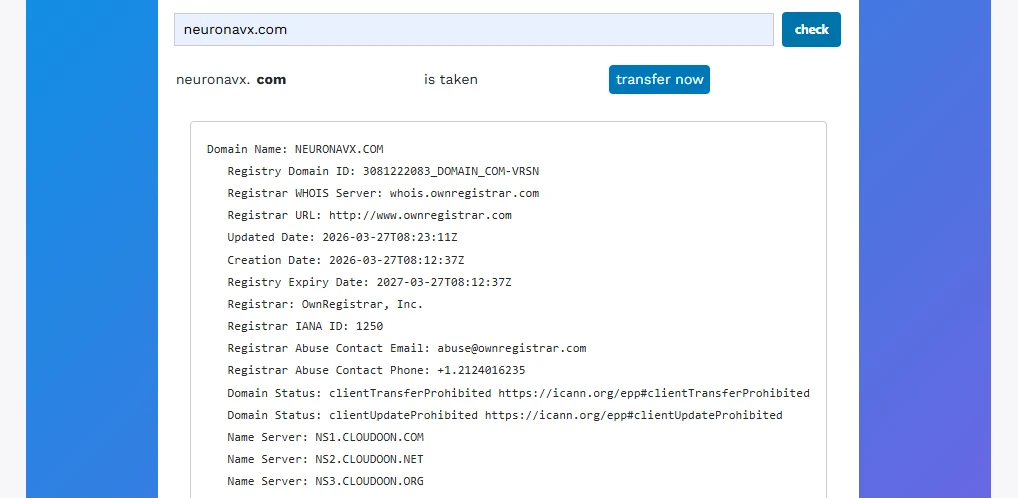1018x498 pixels.
Task: Click the Name Server NS2.CLOUDOON.NET line
Action: [x=325, y=459]
